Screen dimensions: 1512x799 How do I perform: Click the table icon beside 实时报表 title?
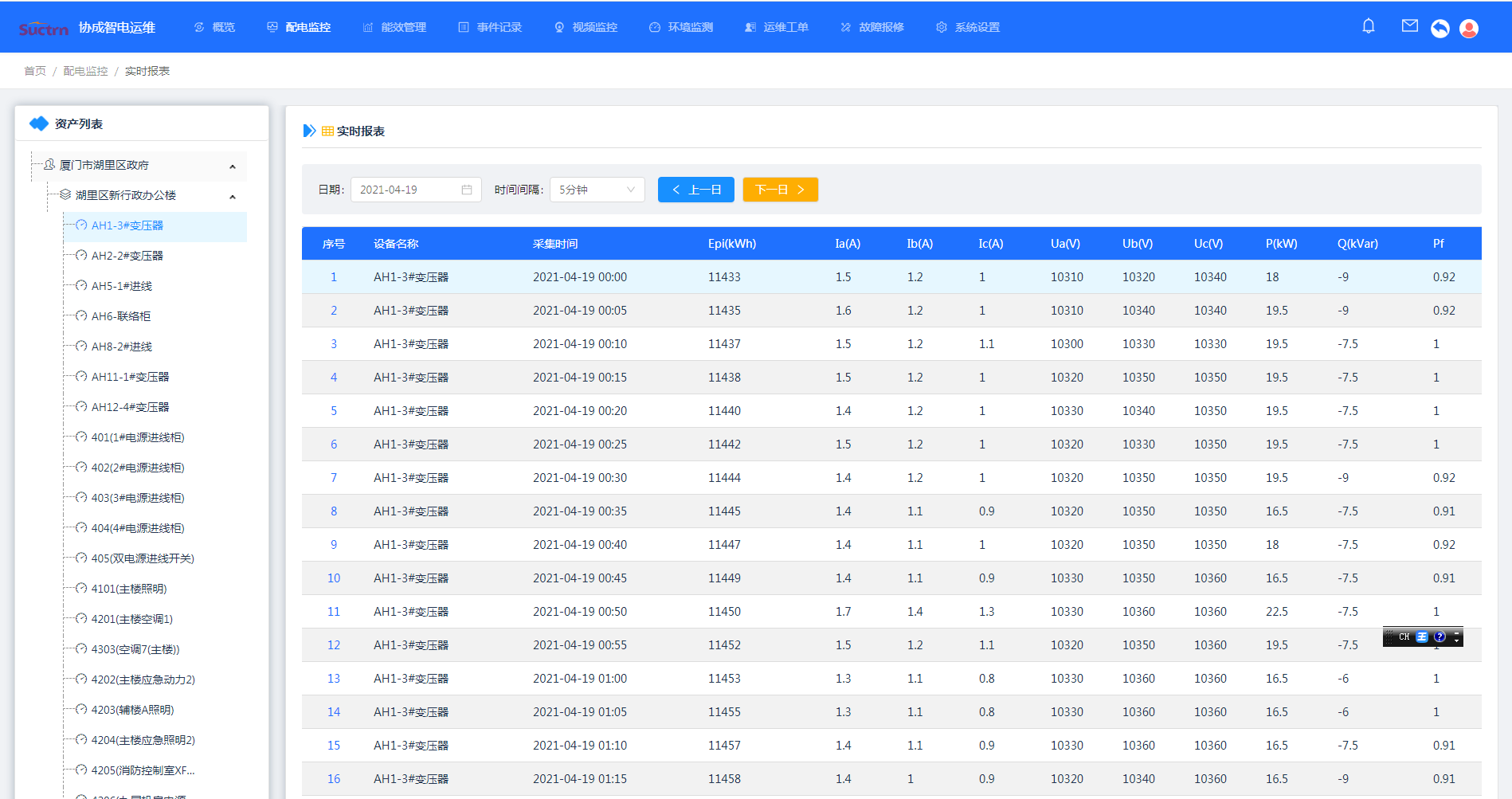(327, 131)
